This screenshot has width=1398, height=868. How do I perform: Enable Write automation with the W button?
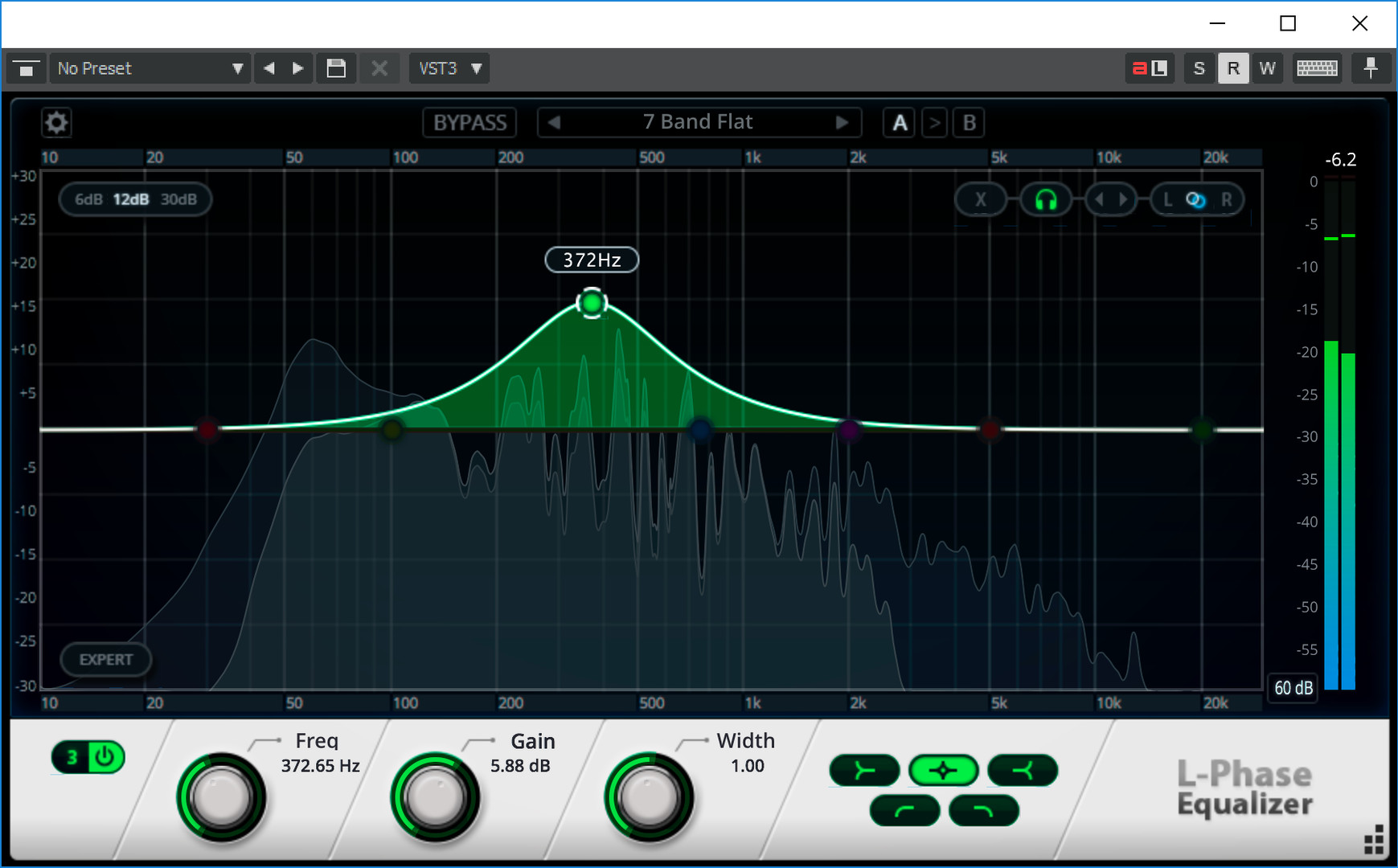click(x=1267, y=68)
